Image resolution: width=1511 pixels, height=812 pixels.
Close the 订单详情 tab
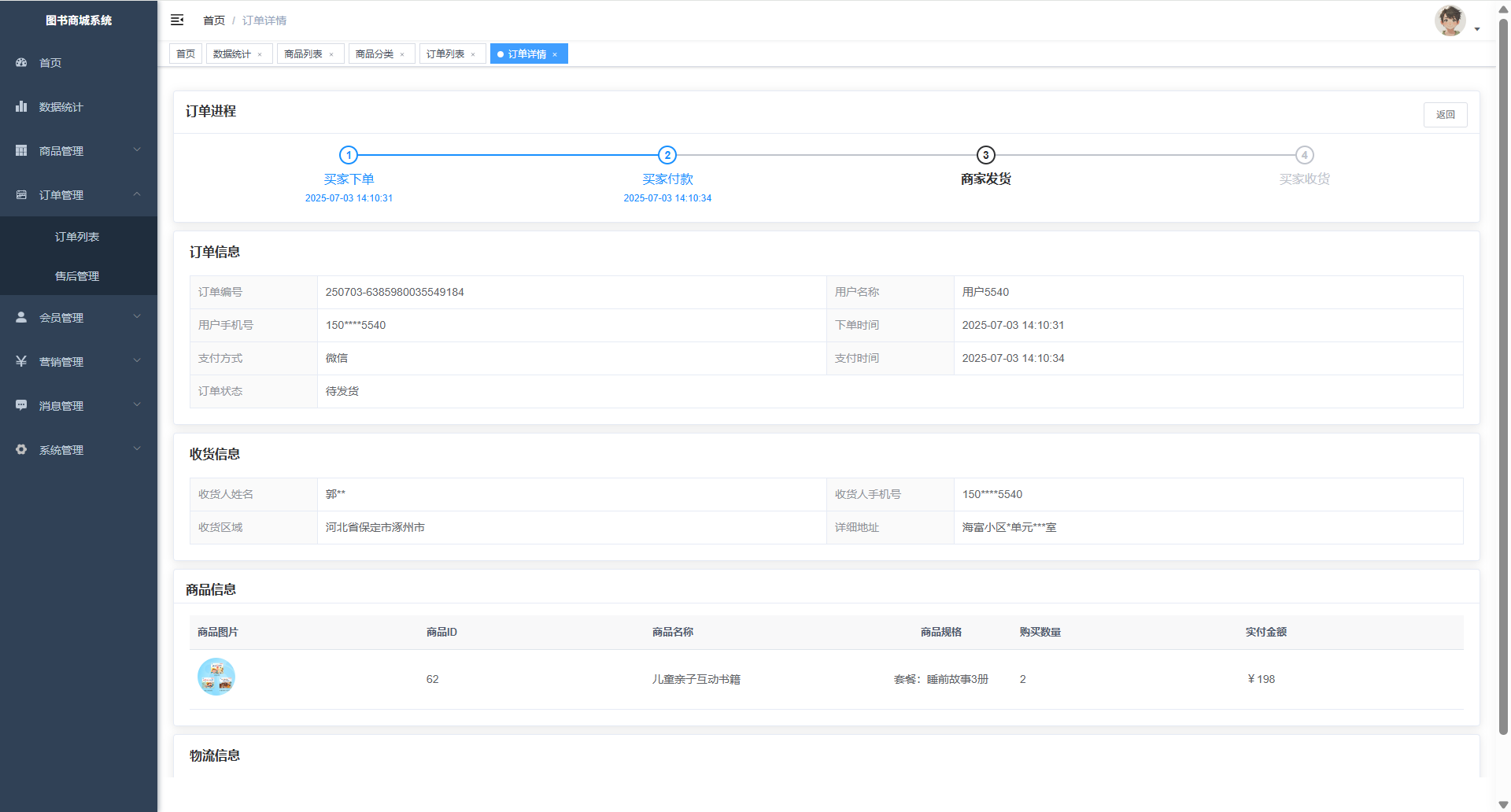[x=555, y=54]
